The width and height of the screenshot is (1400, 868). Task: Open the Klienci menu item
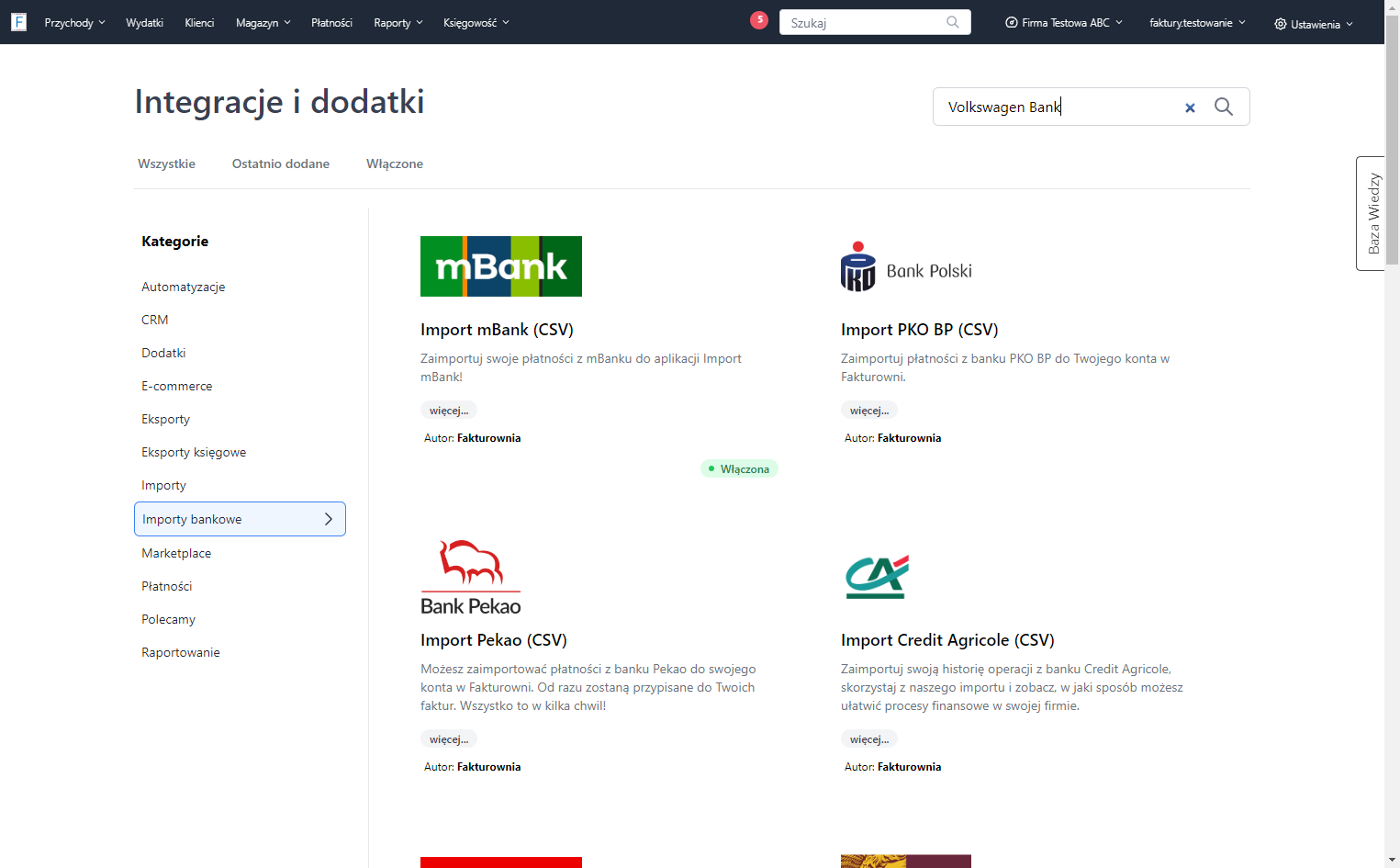pyautogui.click(x=199, y=23)
